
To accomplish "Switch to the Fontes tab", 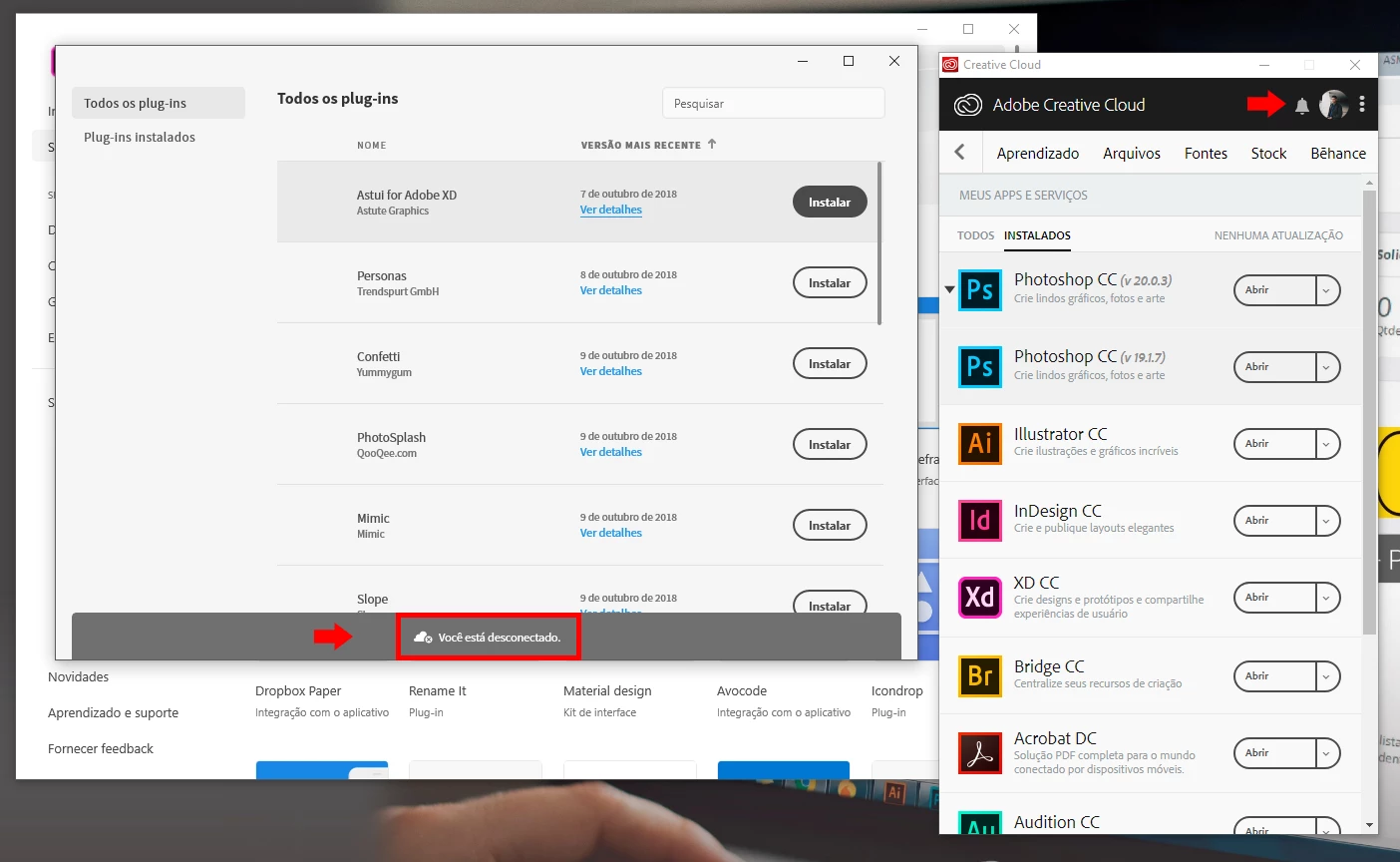I will [1206, 153].
